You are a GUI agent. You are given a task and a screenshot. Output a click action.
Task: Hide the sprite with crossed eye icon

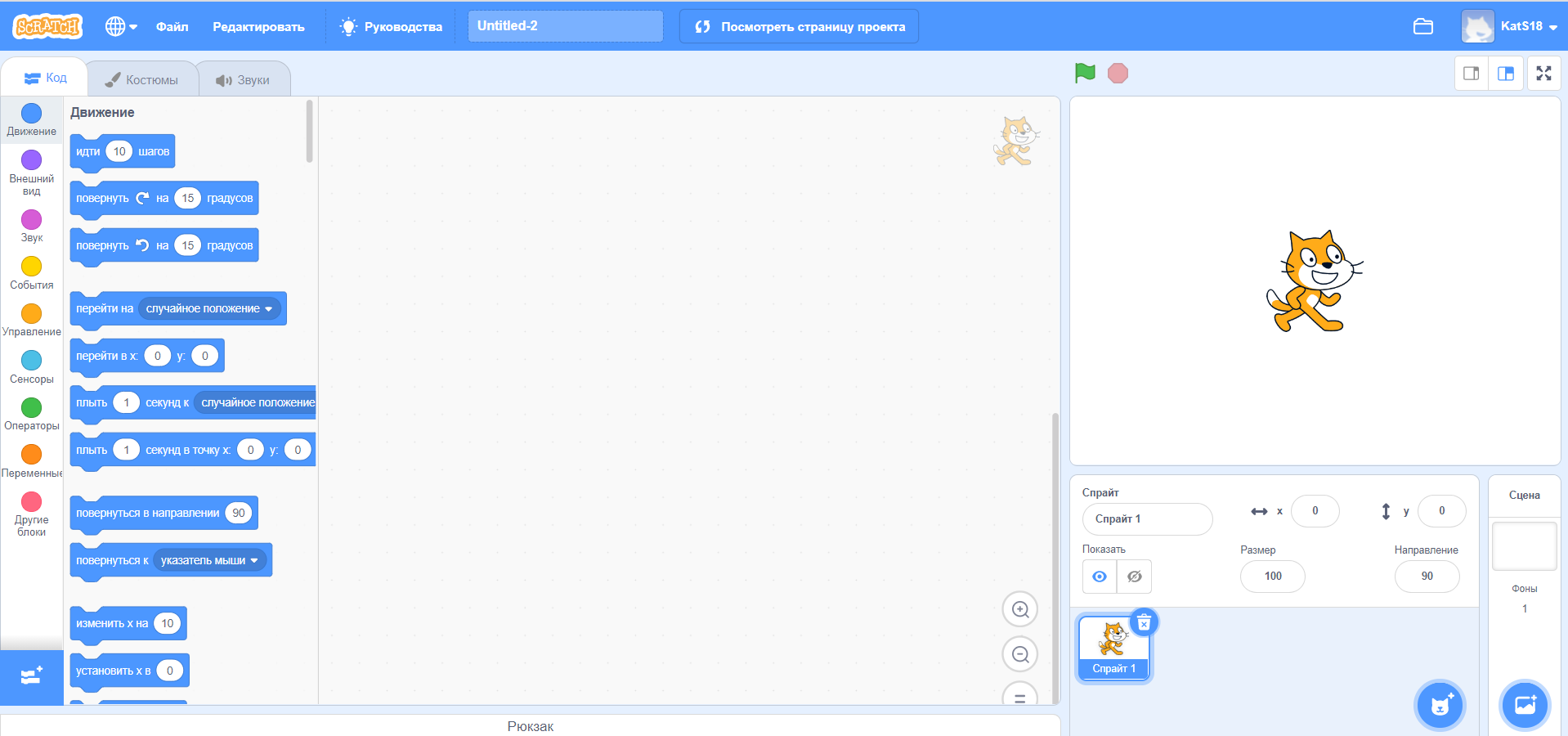click(1135, 577)
